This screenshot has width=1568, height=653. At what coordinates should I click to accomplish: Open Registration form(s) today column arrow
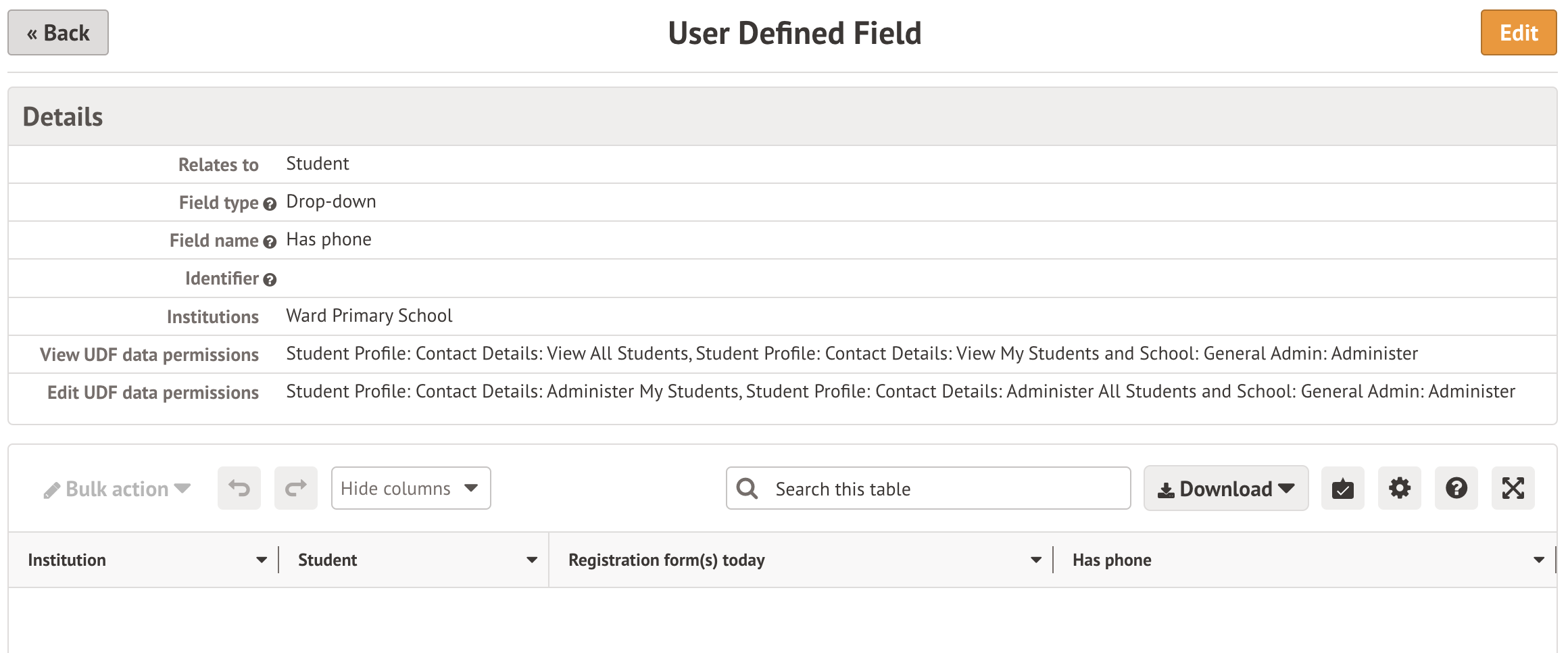pyautogui.click(x=1035, y=560)
